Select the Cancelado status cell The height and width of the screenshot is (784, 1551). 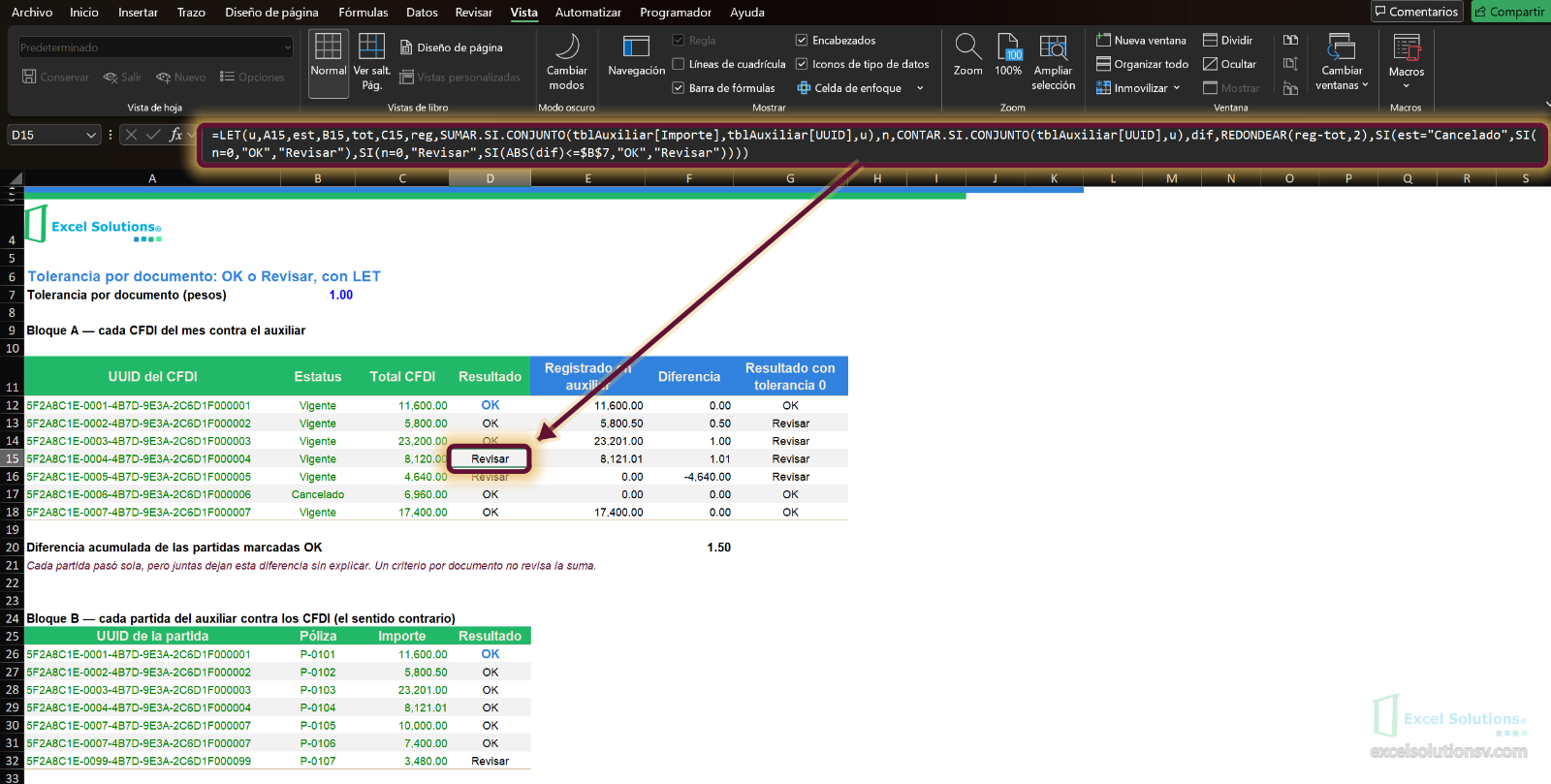(318, 494)
